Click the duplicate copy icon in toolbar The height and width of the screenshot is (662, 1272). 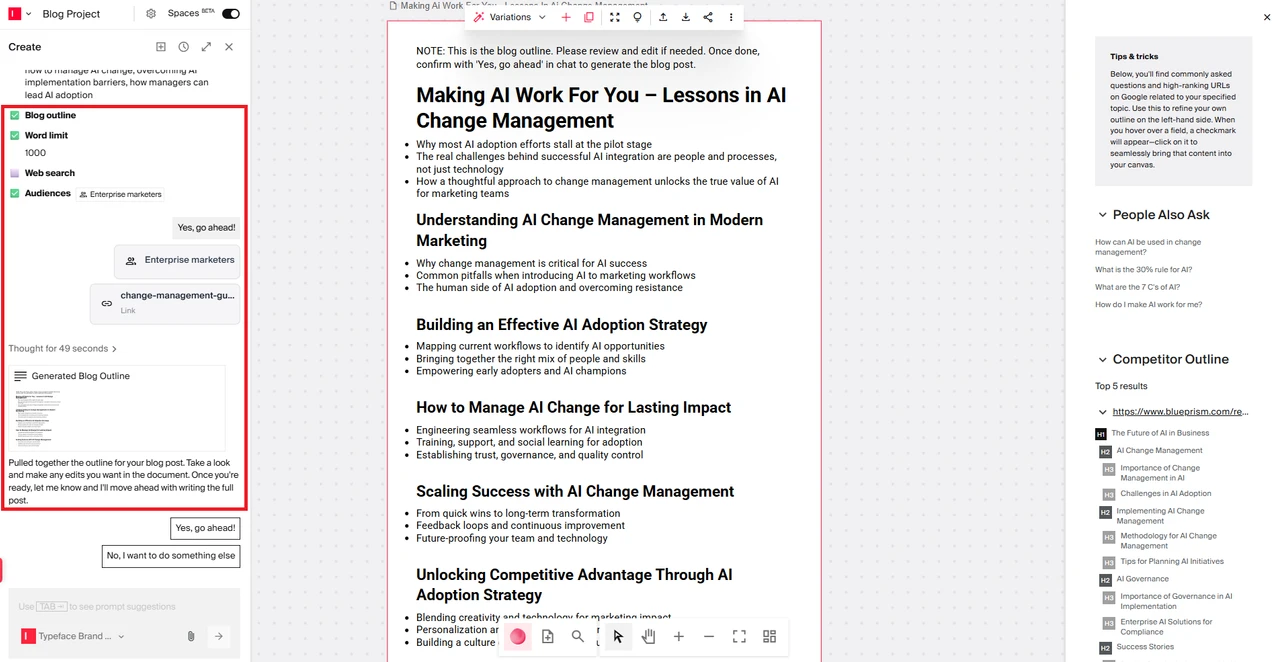589,17
